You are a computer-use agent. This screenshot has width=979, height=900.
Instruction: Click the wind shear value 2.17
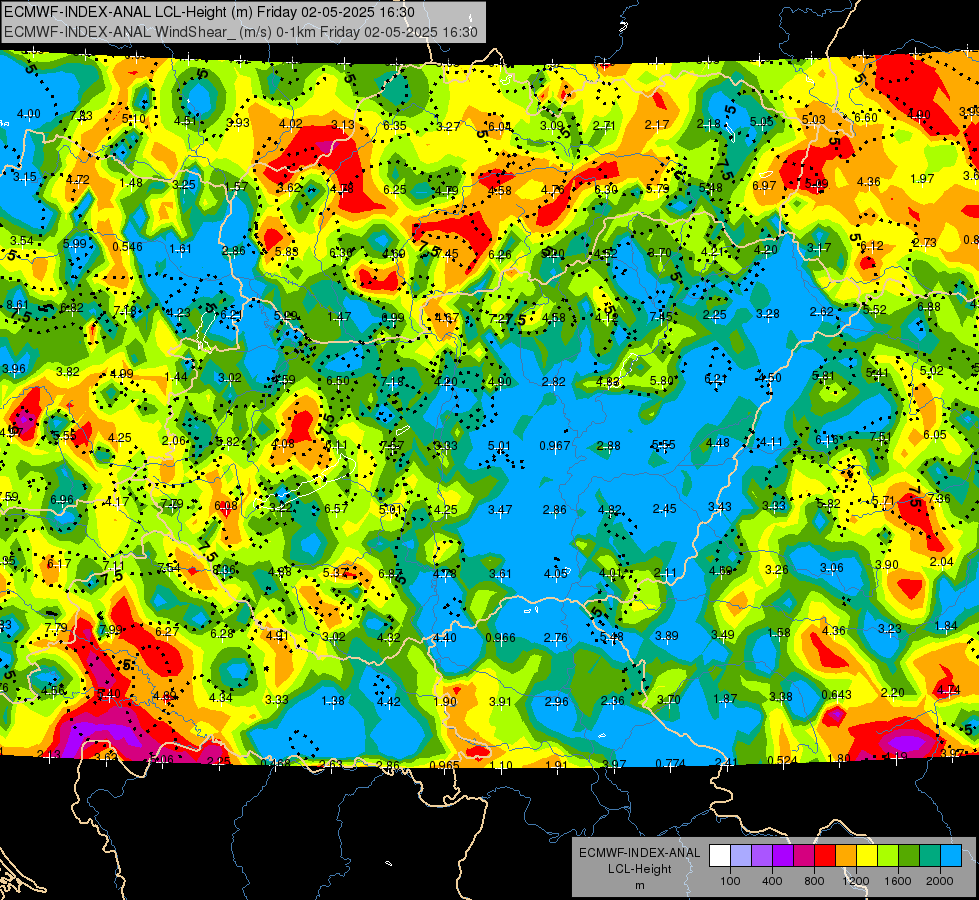pos(657,125)
